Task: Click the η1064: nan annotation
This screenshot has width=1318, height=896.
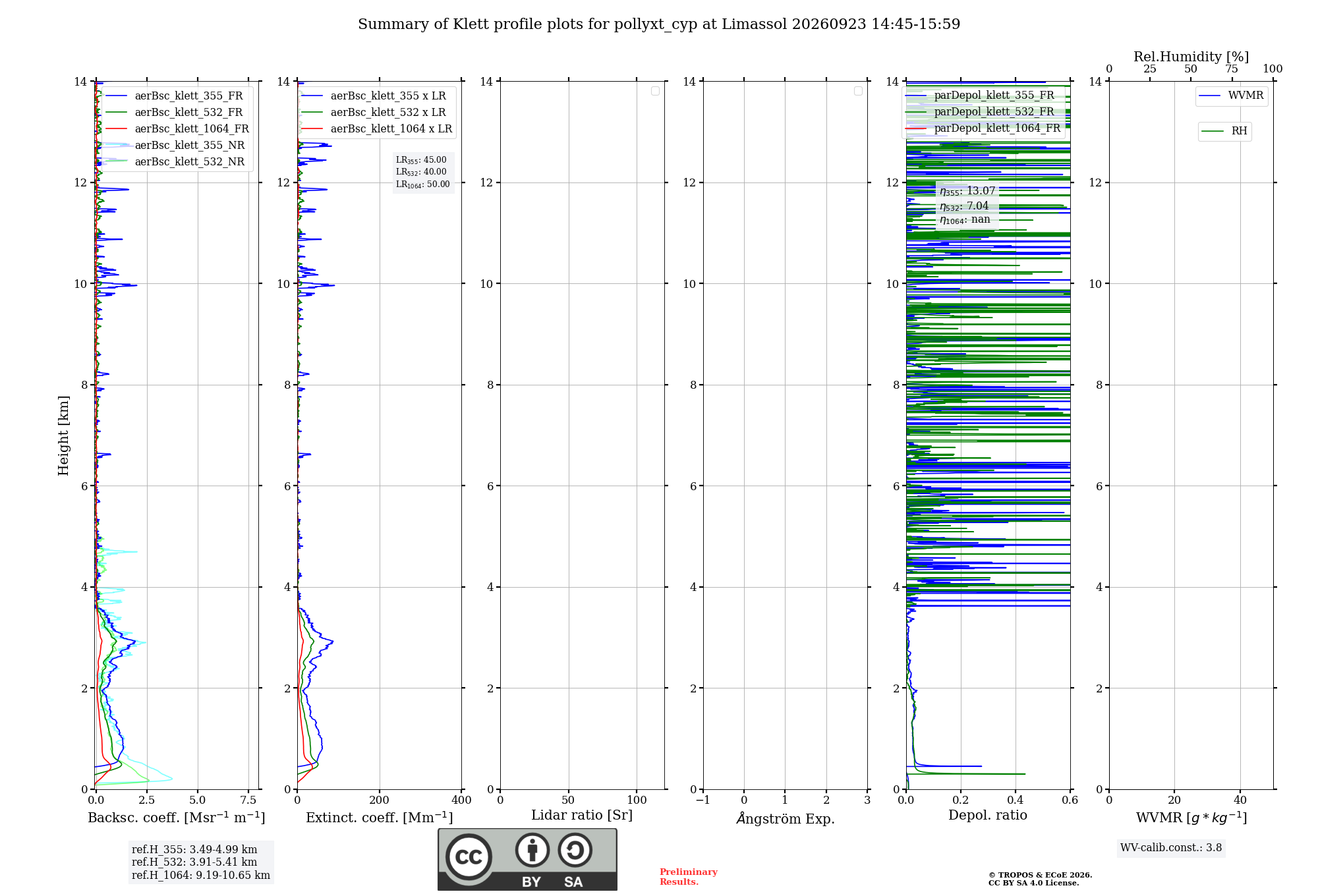Action: pyautogui.click(x=965, y=220)
